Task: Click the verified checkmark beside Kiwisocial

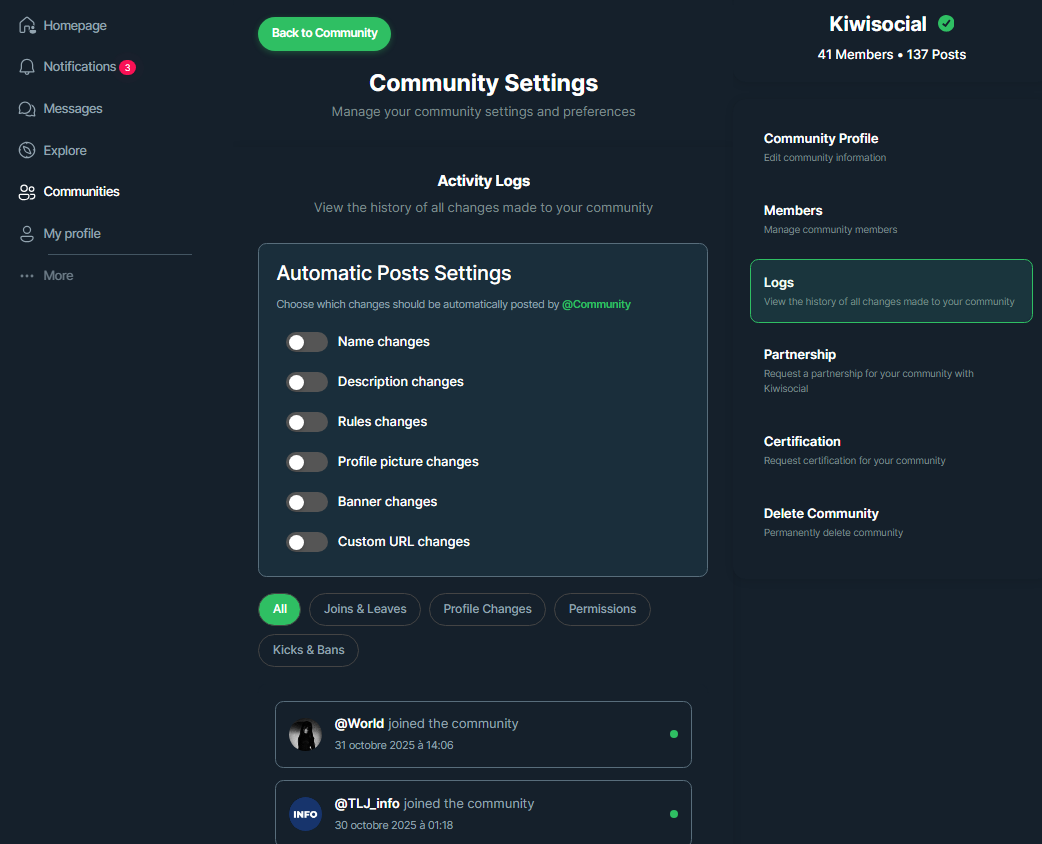Action: pos(946,23)
